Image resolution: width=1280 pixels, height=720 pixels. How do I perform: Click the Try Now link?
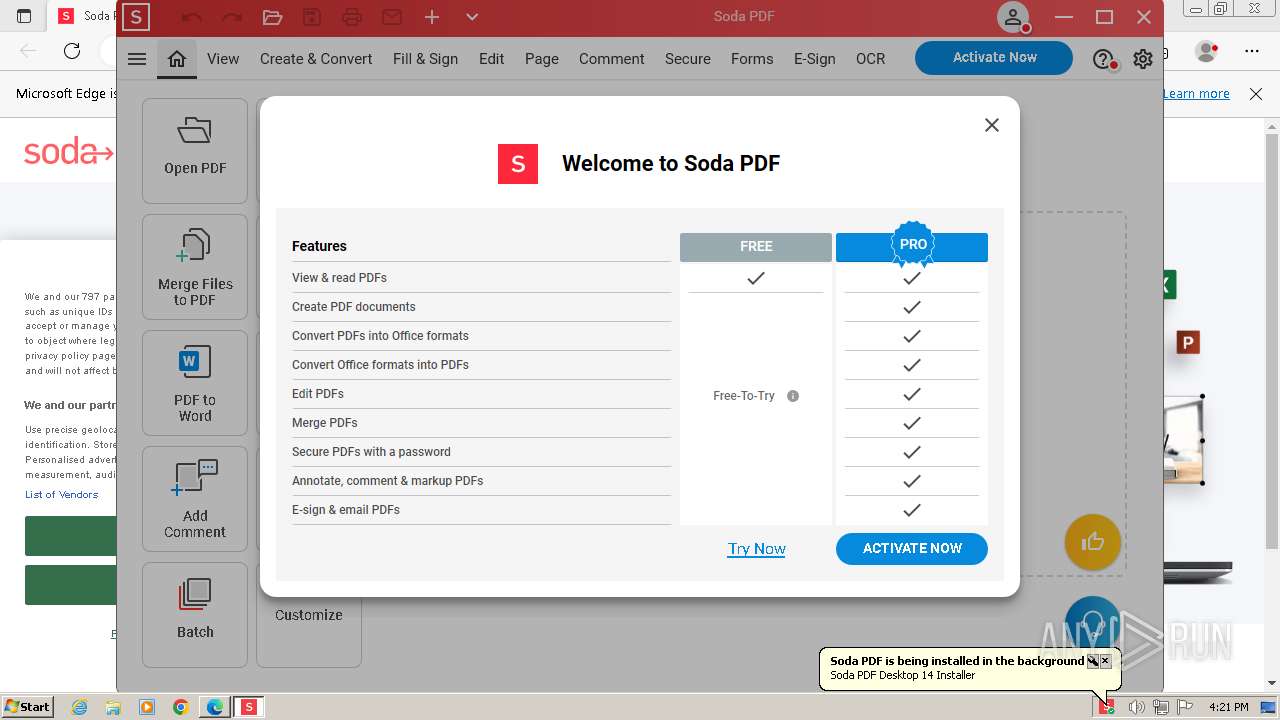(756, 548)
